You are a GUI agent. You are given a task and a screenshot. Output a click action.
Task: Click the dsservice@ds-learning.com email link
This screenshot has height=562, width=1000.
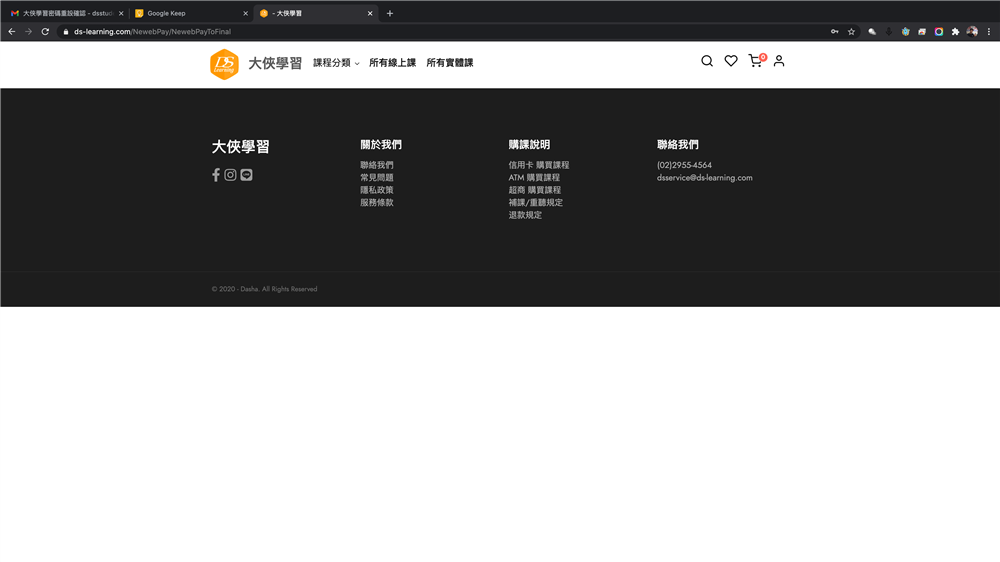point(704,178)
